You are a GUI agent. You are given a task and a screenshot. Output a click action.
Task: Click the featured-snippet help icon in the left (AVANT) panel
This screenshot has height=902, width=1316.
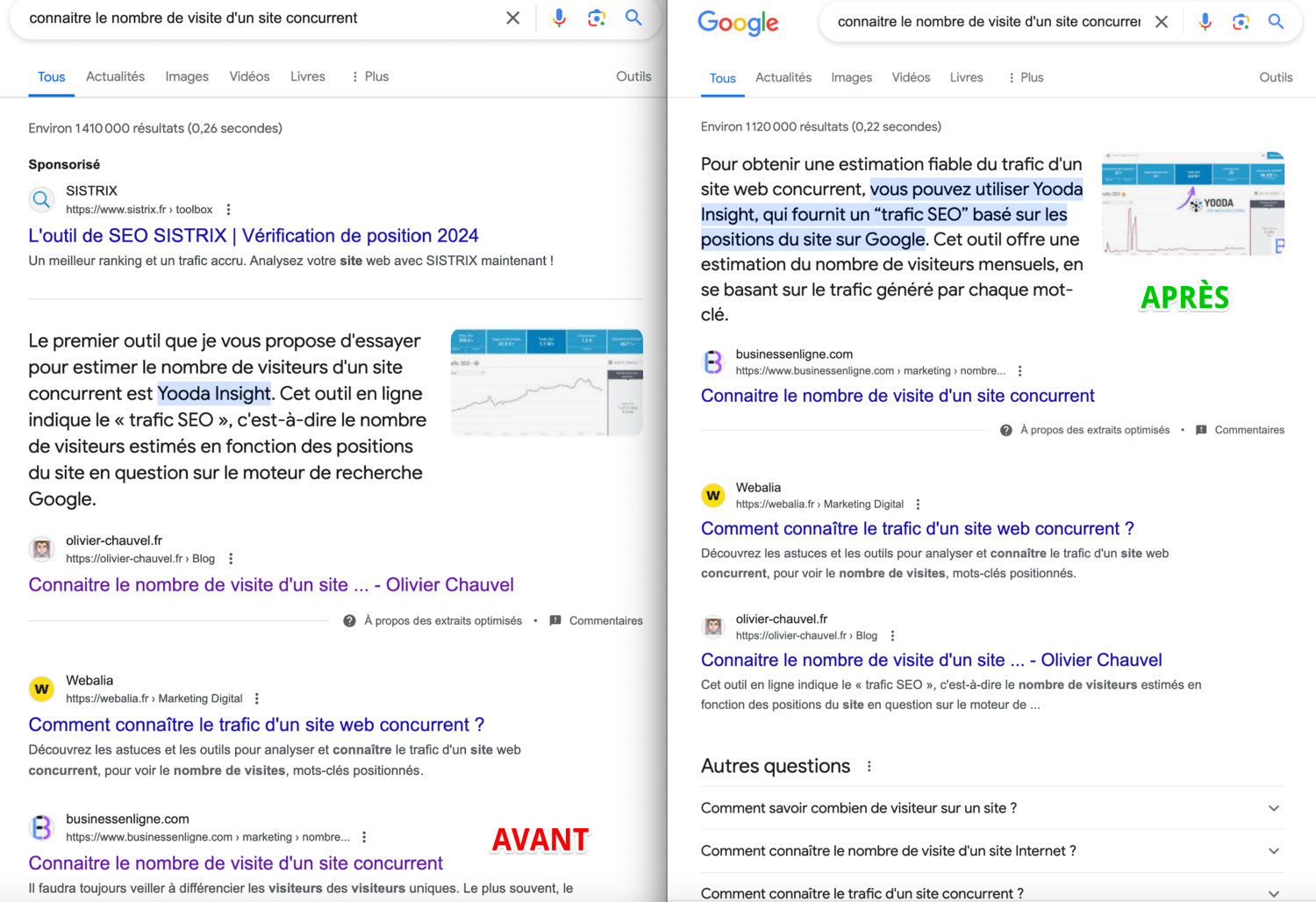point(349,620)
